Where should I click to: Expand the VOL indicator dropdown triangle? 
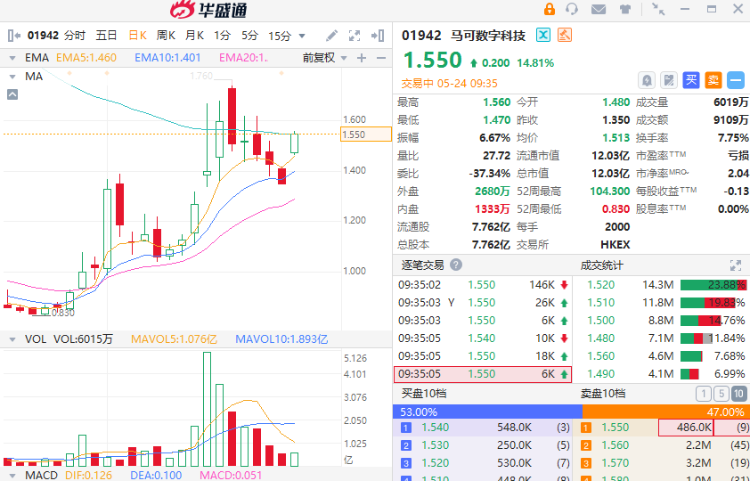(x=12, y=340)
